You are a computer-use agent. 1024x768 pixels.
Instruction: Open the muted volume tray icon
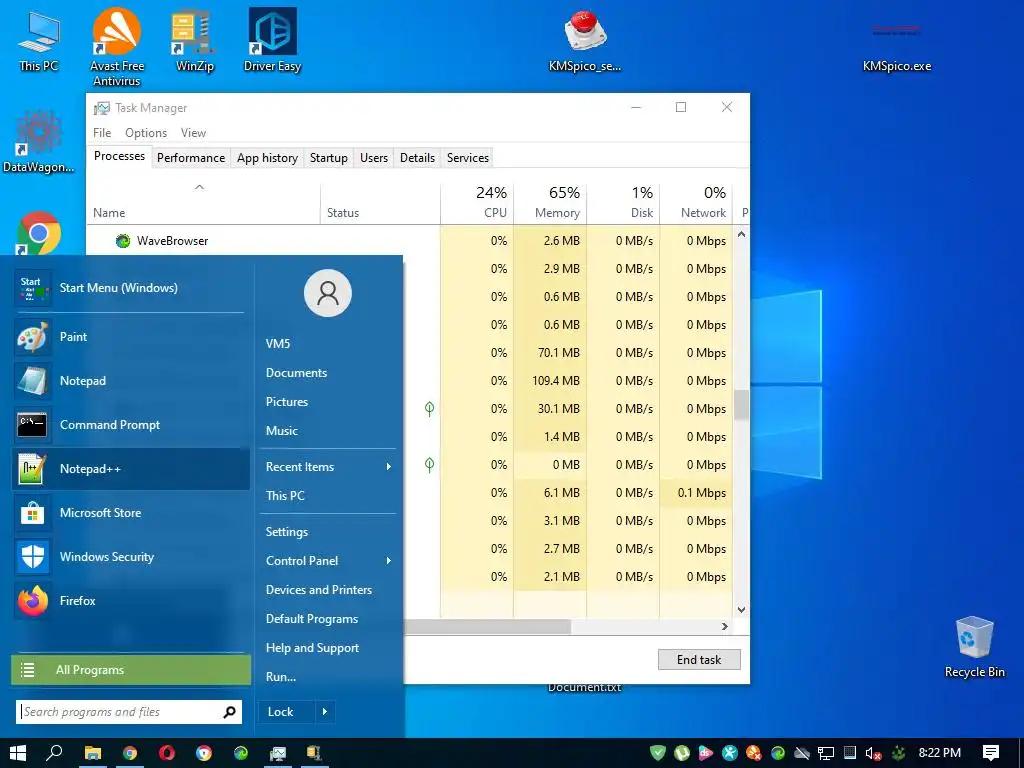(x=874, y=753)
